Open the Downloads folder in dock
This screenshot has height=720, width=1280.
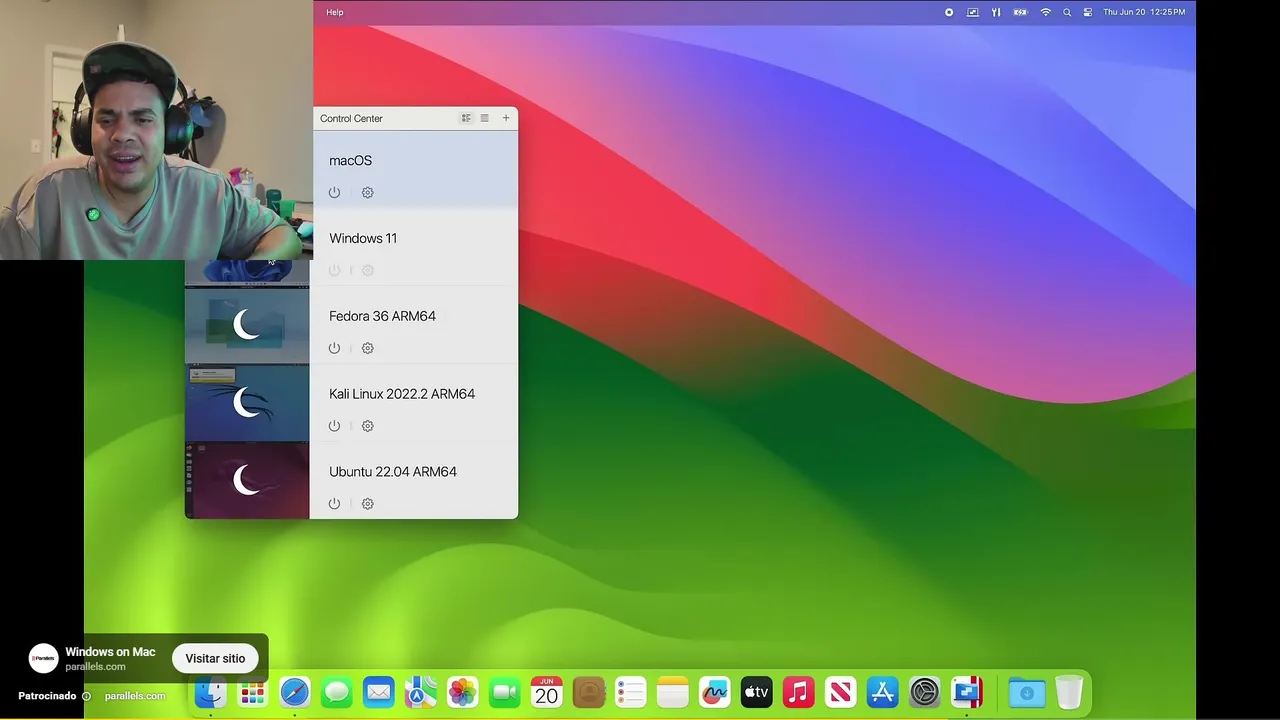pyautogui.click(x=1027, y=692)
